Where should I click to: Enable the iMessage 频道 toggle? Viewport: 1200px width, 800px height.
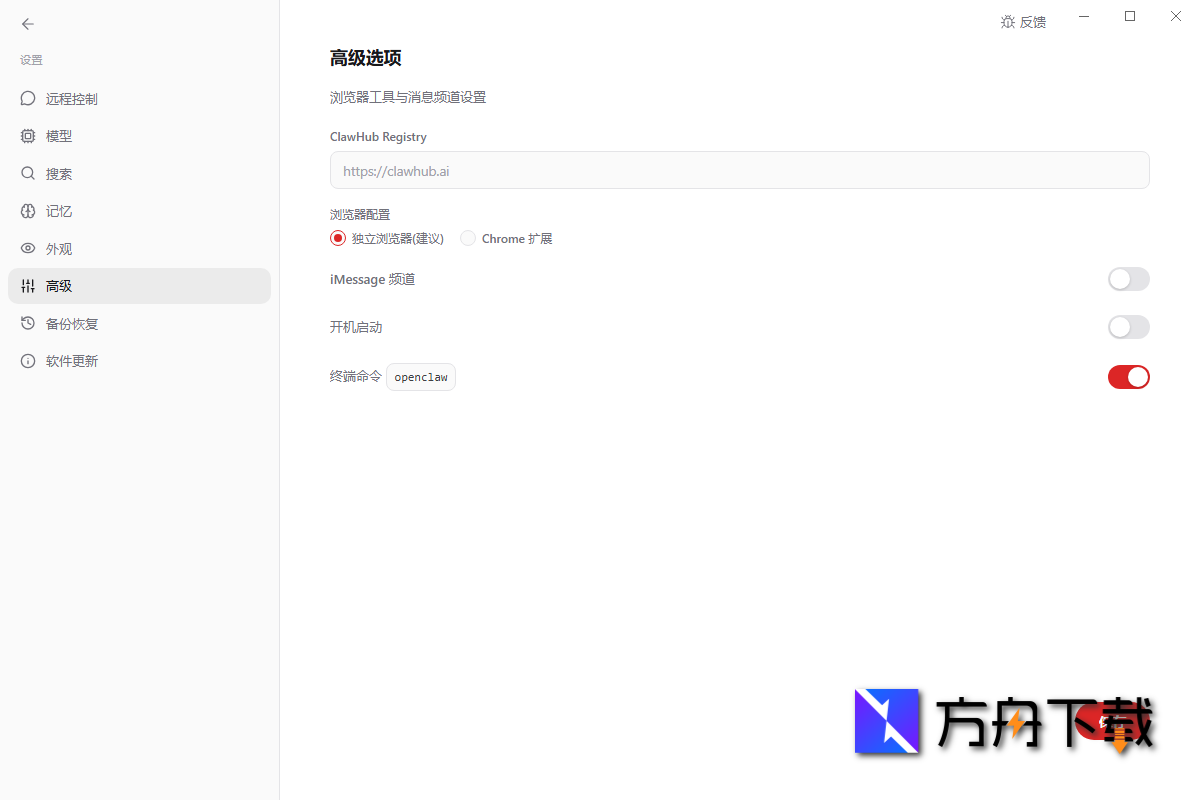click(x=1128, y=279)
